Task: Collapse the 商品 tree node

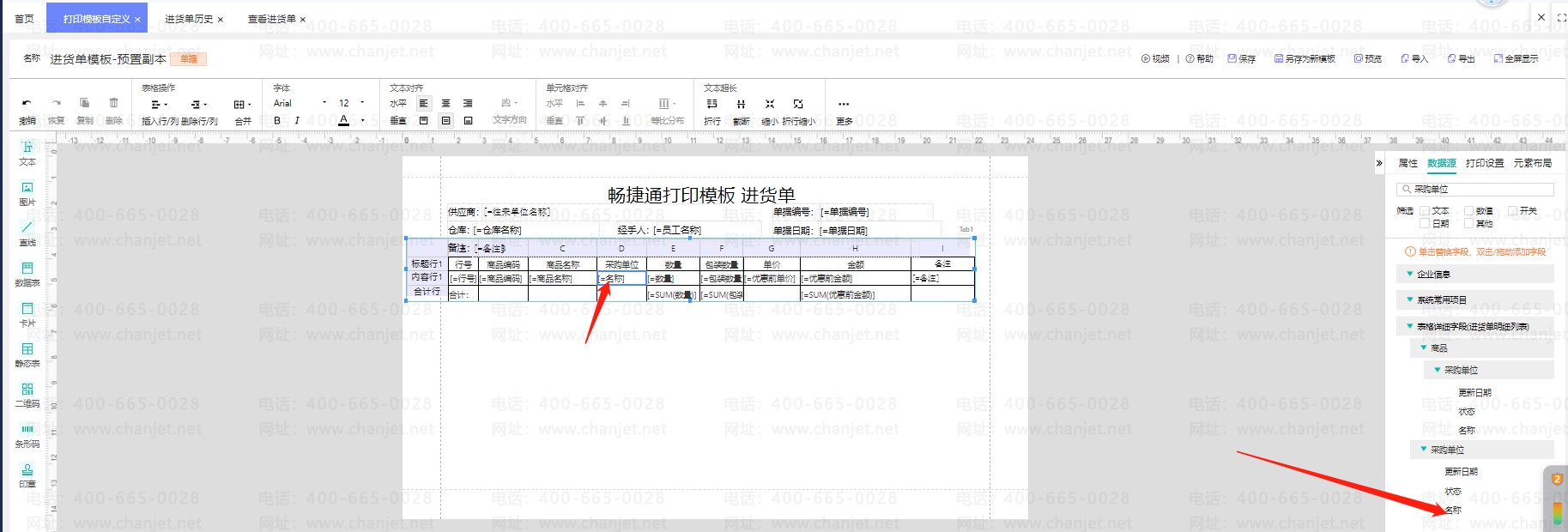Action: (x=1424, y=348)
